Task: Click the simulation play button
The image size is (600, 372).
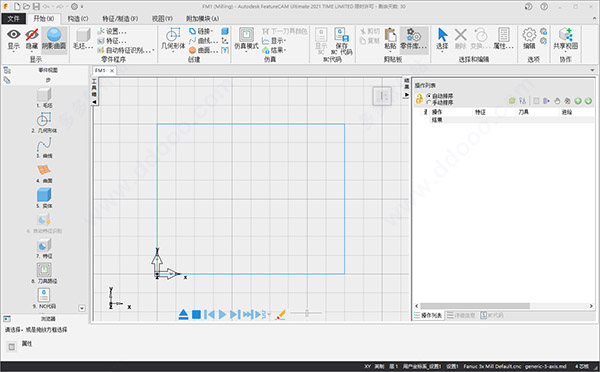Action: coord(222,315)
